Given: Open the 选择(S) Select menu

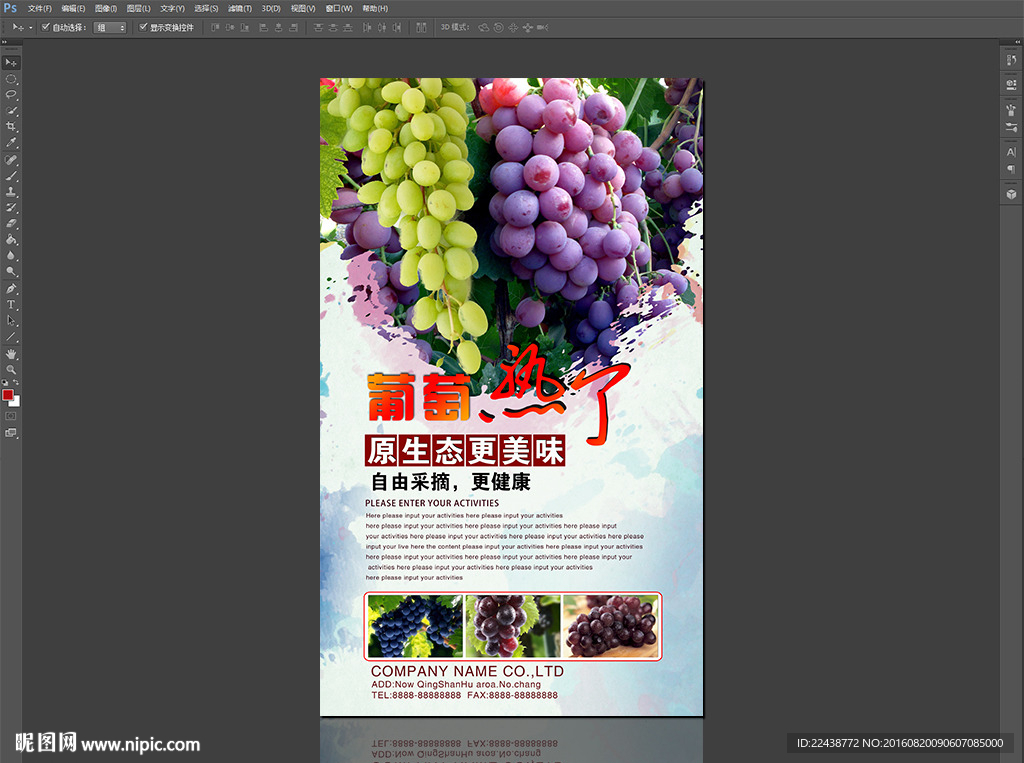Looking at the screenshot, I should pyautogui.click(x=206, y=8).
